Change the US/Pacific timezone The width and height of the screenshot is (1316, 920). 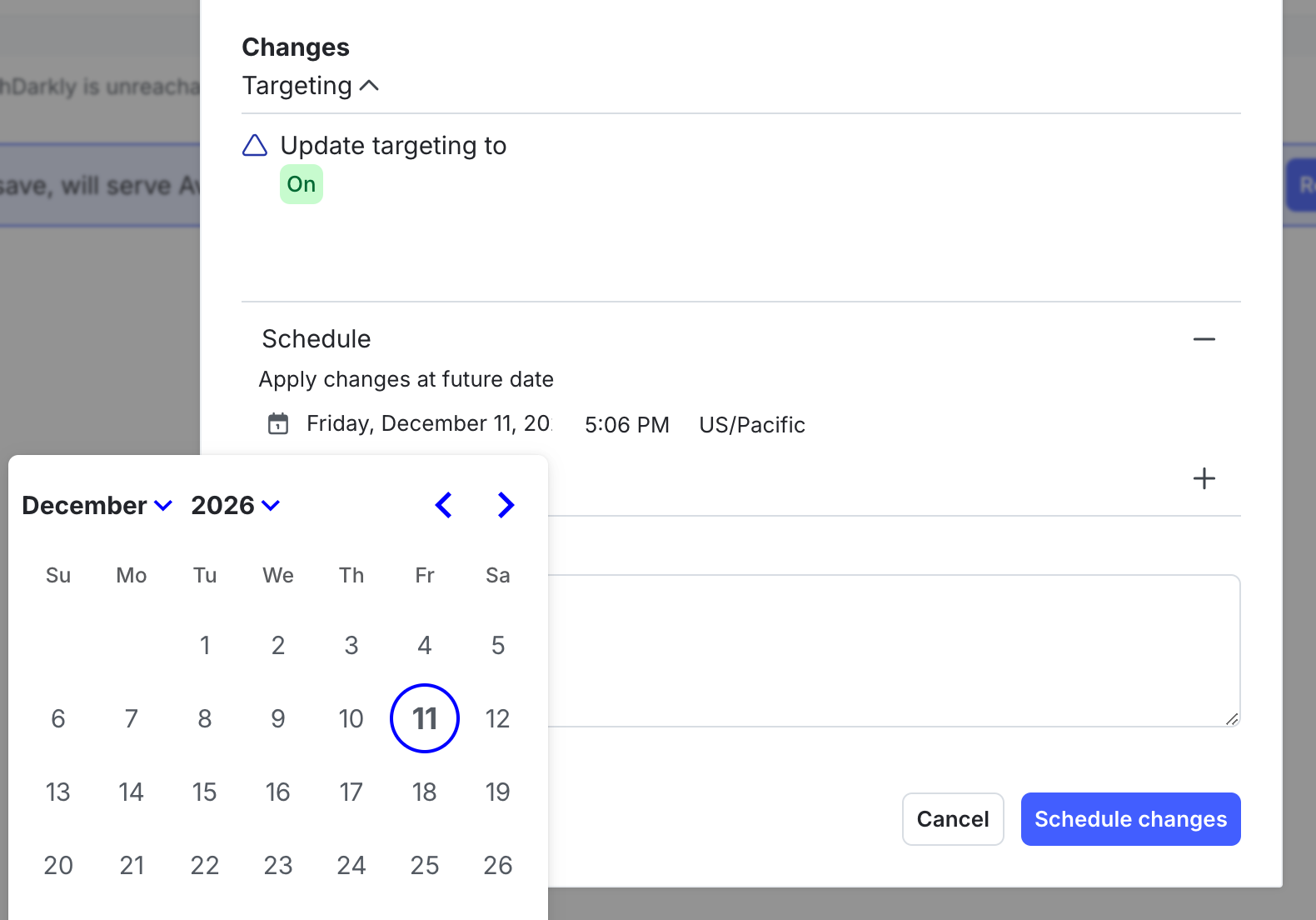[752, 425]
